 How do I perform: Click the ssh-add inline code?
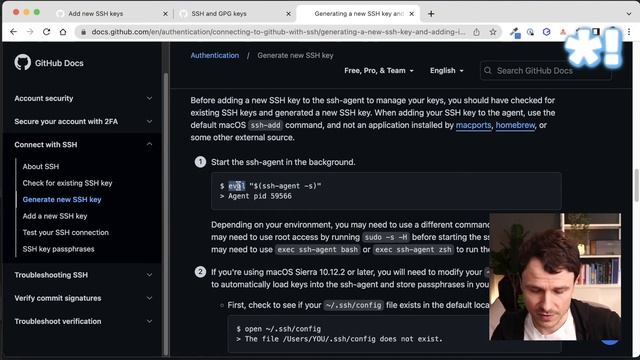pyautogui.click(x=265, y=125)
